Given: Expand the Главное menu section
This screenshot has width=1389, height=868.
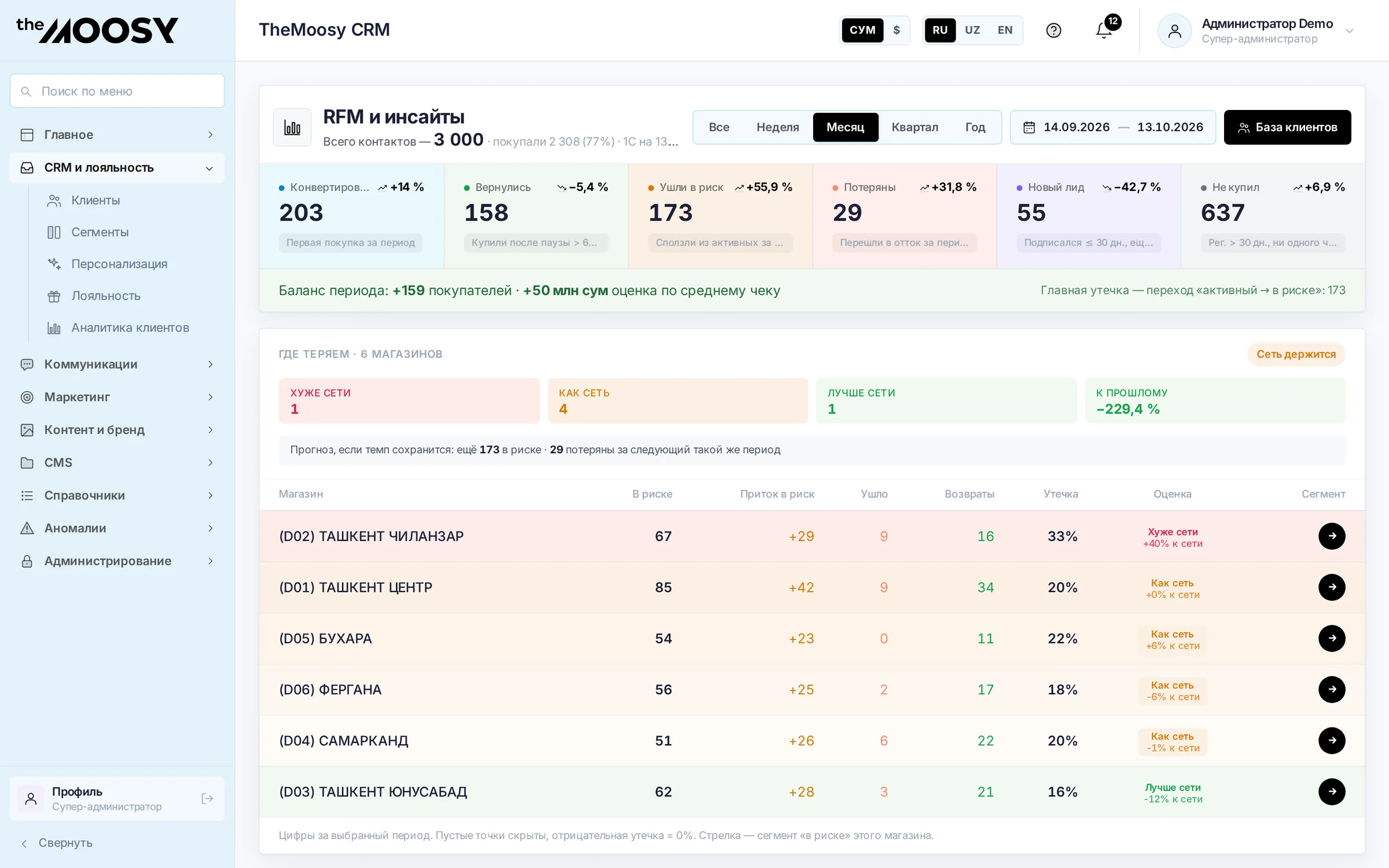Looking at the screenshot, I should click(117, 135).
